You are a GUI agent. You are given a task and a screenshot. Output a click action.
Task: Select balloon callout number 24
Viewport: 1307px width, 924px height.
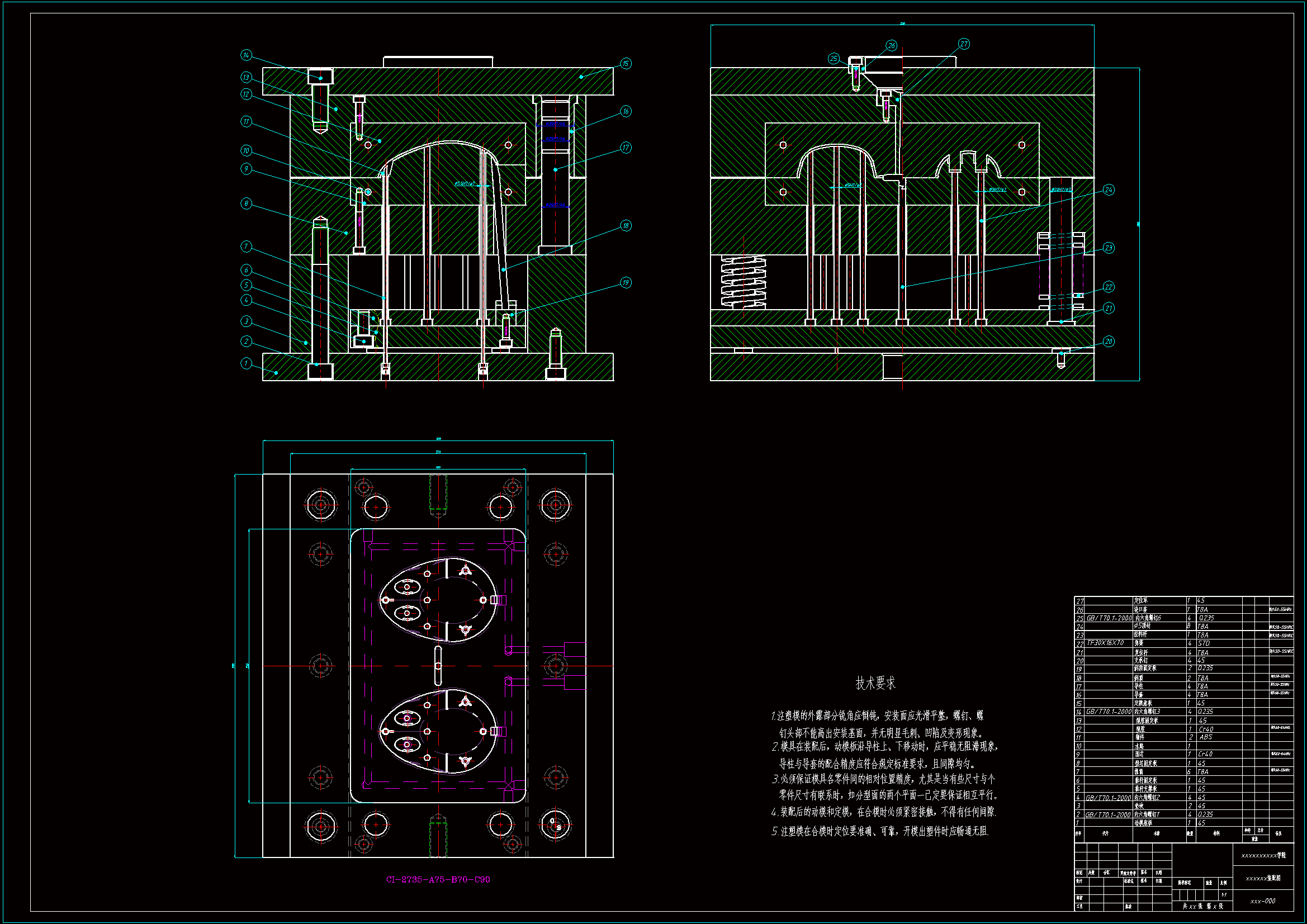pos(1108,189)
